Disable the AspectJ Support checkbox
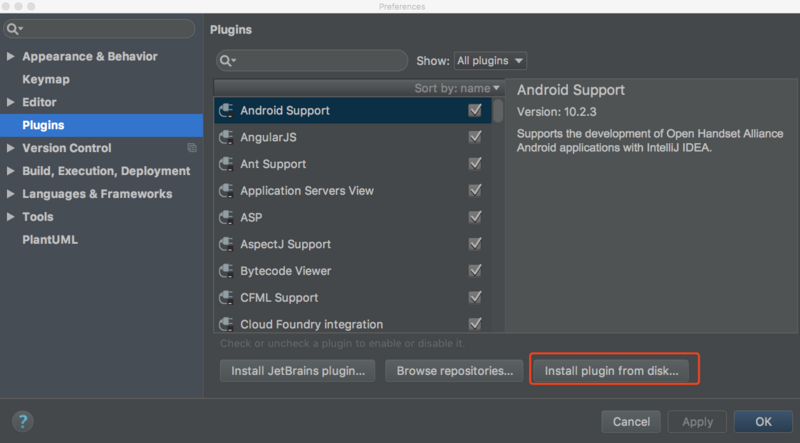 pos(474,244)
